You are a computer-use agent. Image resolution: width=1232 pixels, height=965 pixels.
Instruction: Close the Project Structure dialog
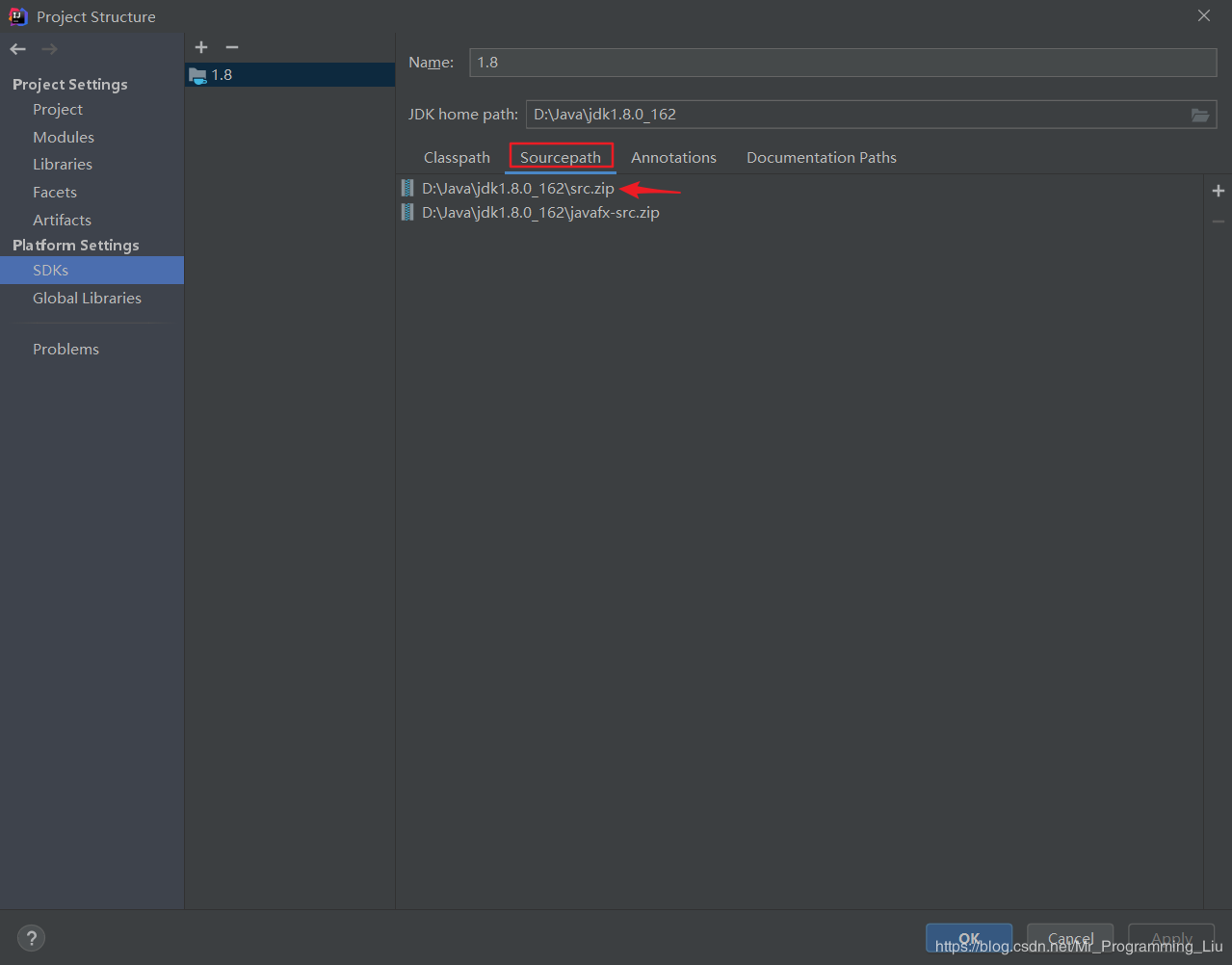click(x=1204, y=16)
